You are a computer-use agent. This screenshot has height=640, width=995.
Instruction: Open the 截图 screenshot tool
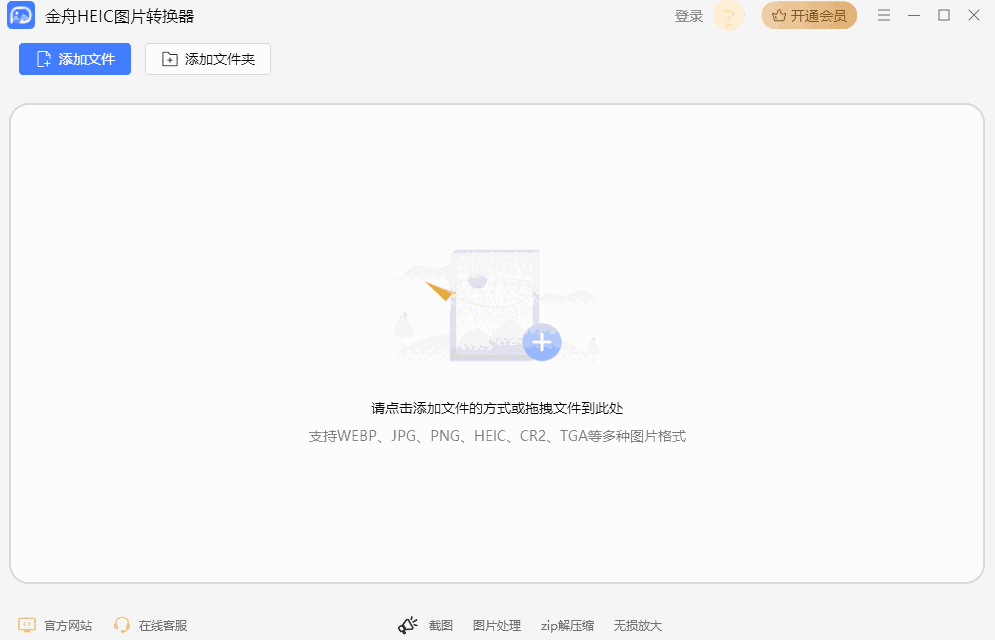click(440, 624)
